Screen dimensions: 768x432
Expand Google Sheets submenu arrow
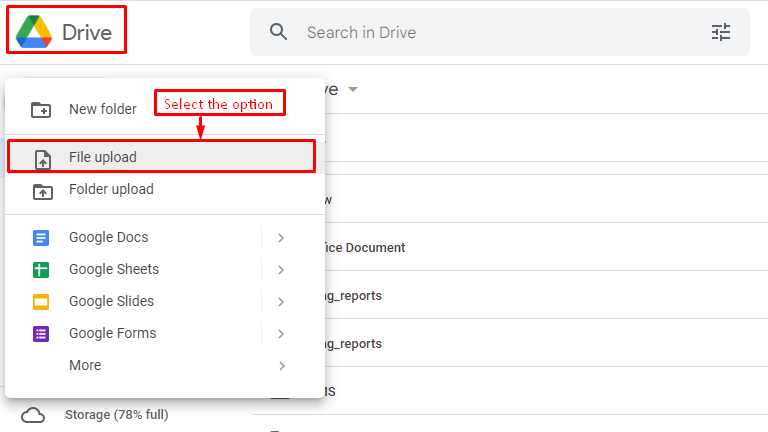281,270
